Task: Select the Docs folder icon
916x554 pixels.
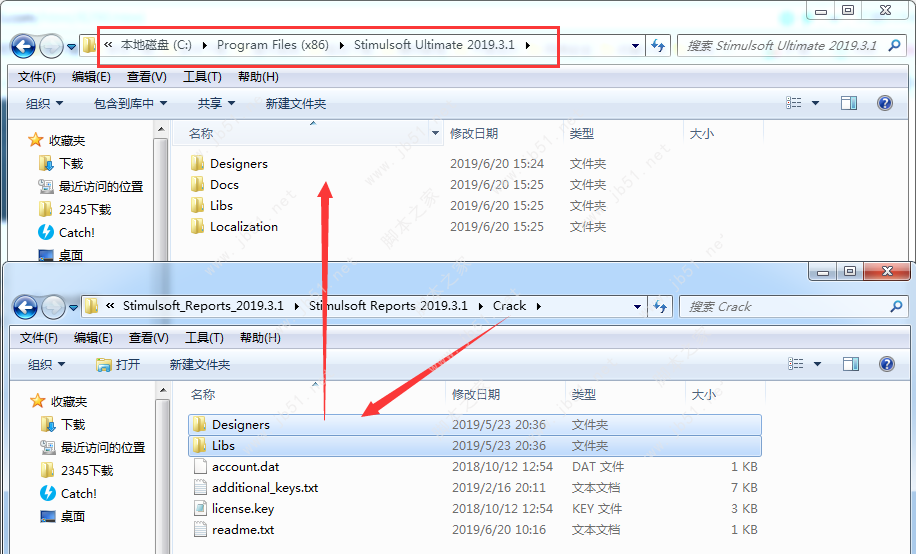Action: pyautogui.click(x=197, y=184)
